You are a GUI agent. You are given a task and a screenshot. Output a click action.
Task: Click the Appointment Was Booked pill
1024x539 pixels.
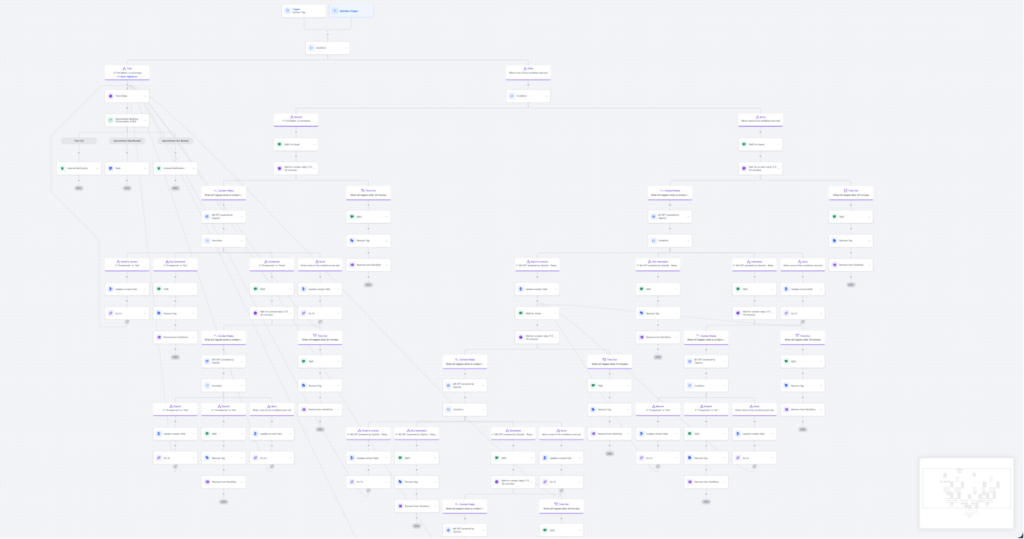(x=127, y=140)
